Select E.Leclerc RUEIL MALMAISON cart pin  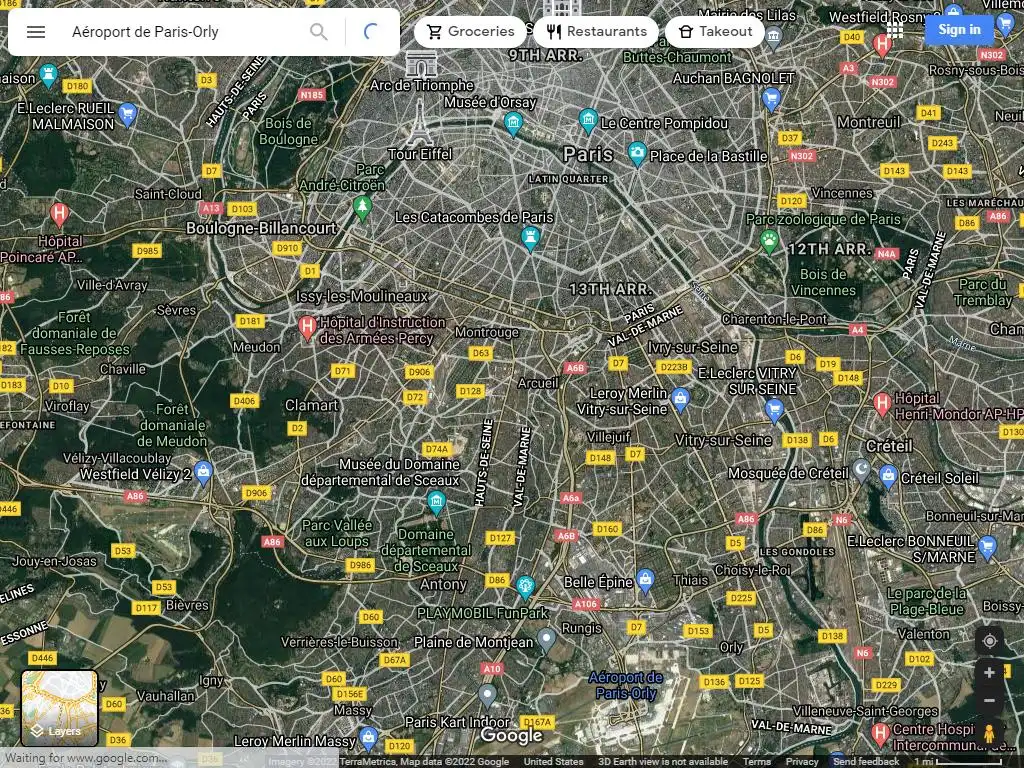(x=127, y=116)
